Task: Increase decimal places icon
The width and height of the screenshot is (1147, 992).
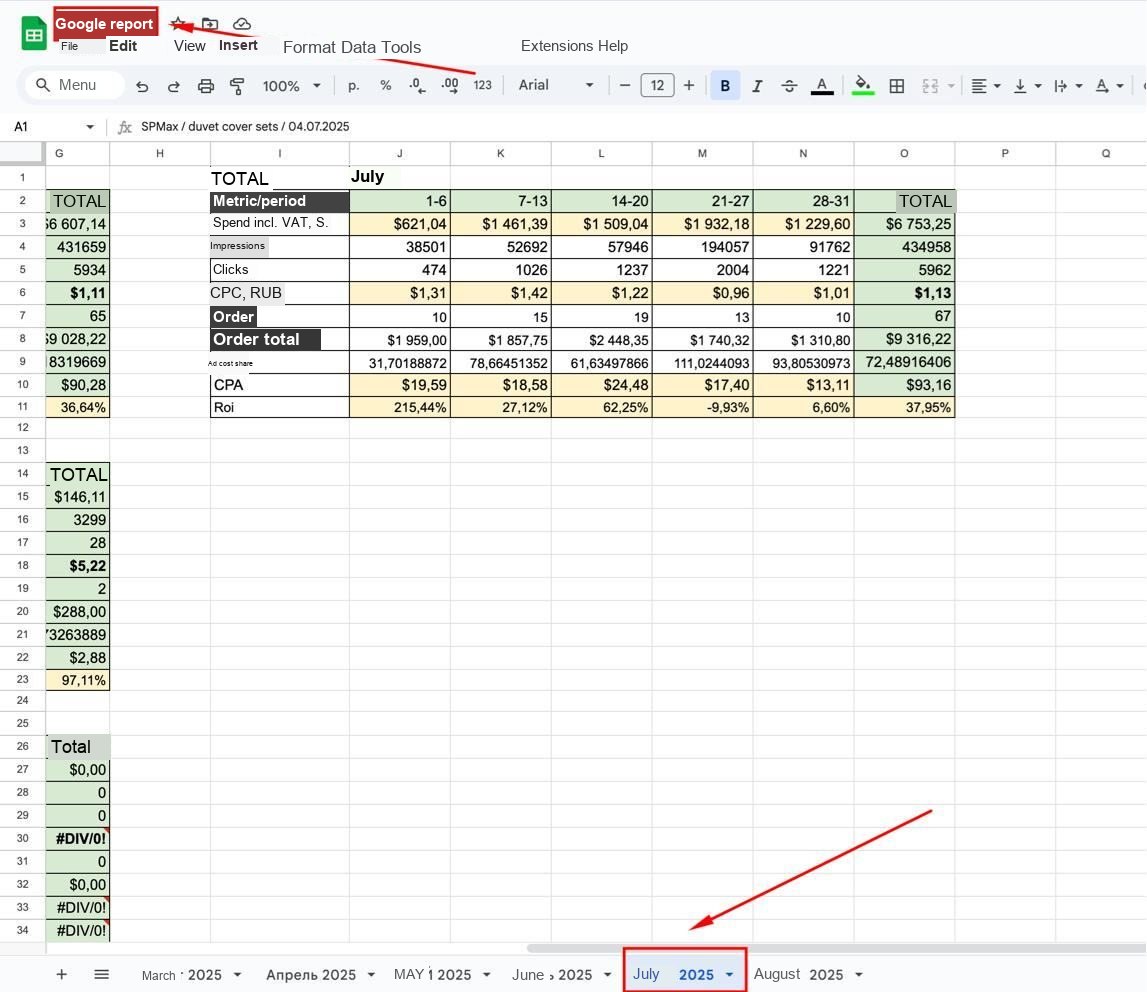Action: [x=450, y=86]
